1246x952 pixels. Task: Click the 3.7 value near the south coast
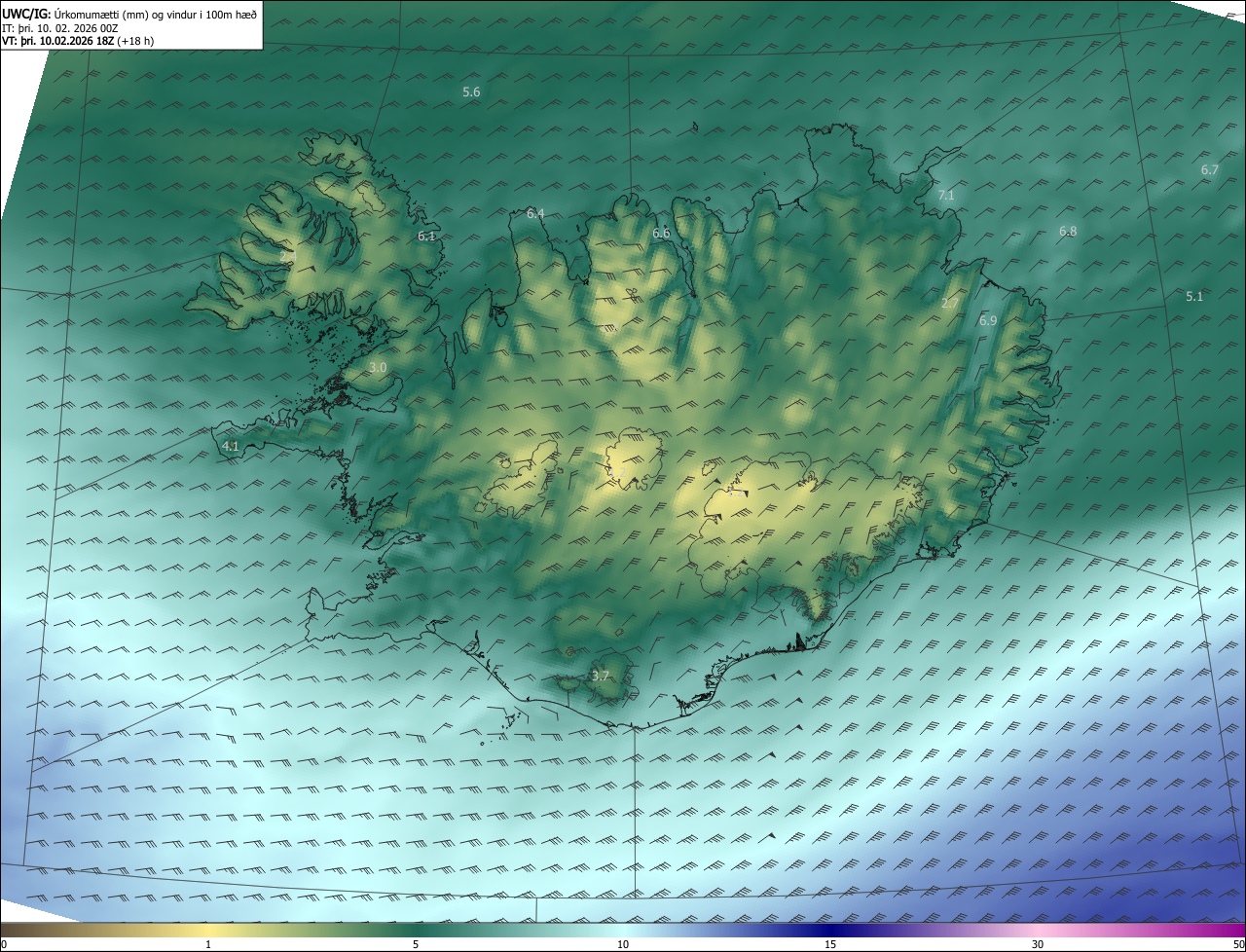[x=600, y=676]
